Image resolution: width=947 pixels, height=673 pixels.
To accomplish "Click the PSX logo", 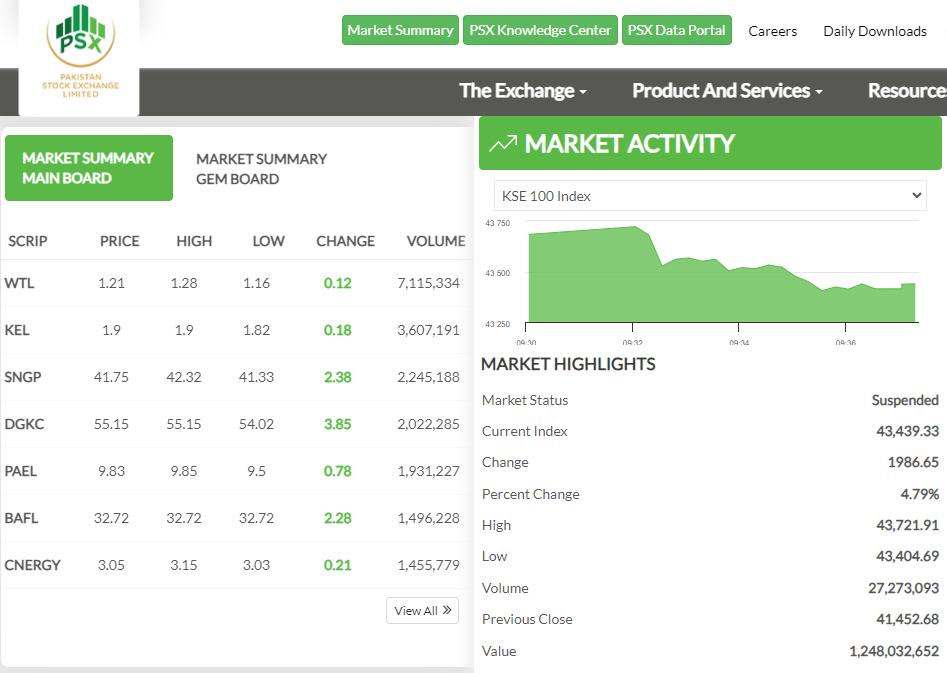I will coord(80,52).
